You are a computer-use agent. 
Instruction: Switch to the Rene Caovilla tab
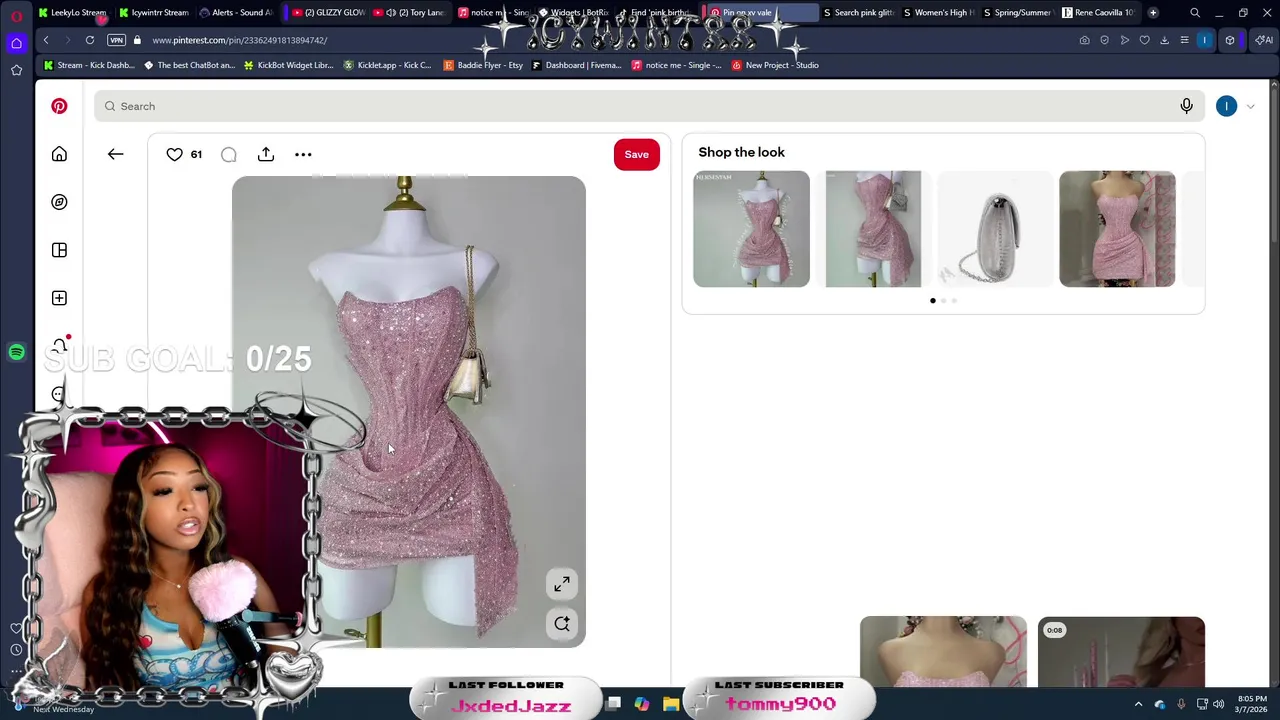1097,12
